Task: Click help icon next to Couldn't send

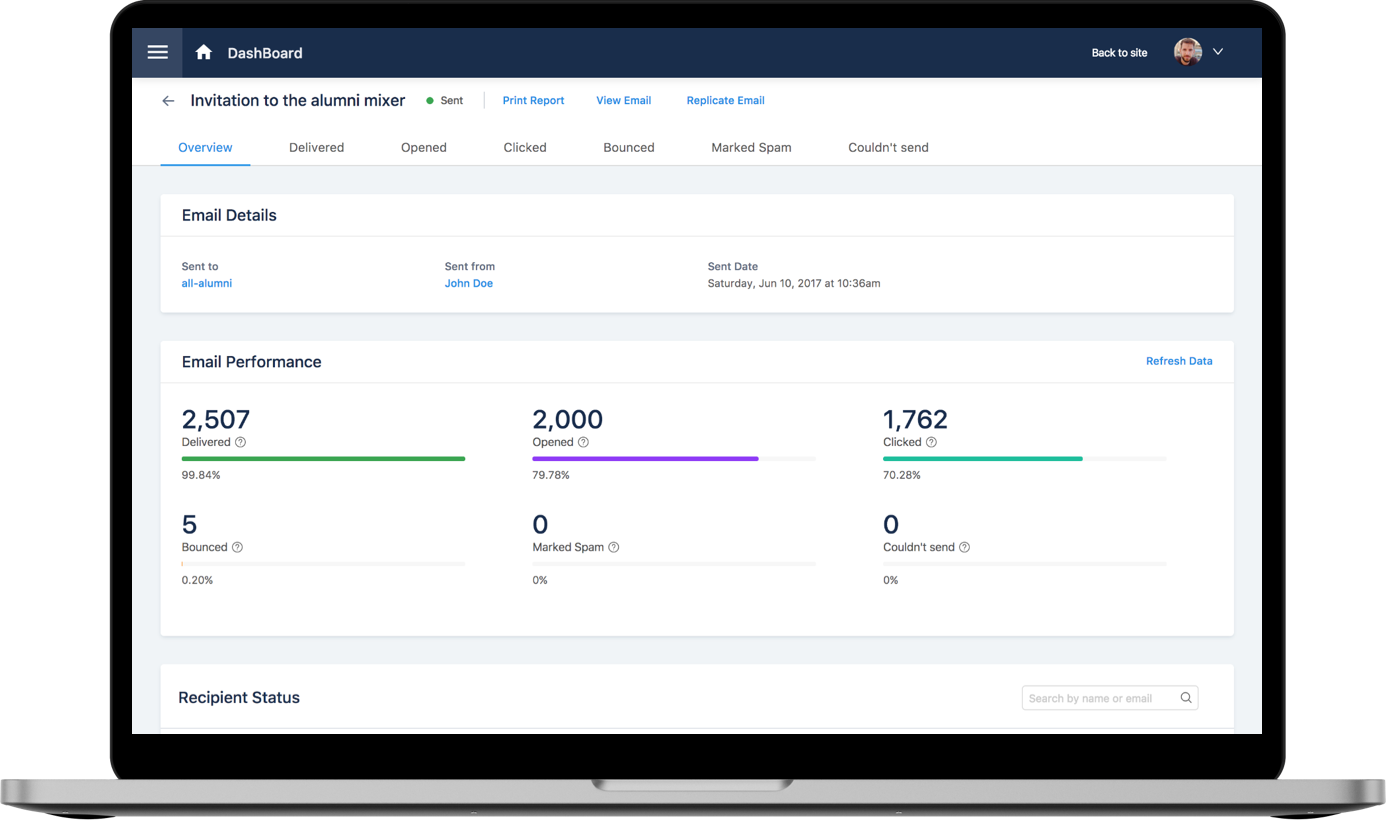Action: [x=964, y=547]
